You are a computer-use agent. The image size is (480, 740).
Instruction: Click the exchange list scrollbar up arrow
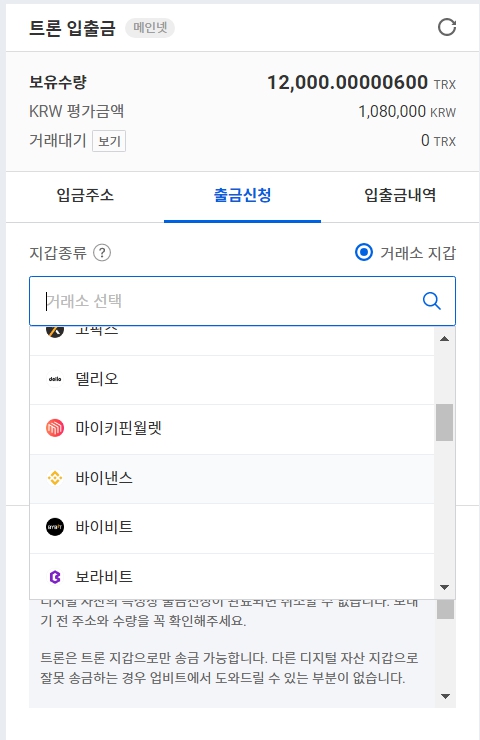pos(444,339)
